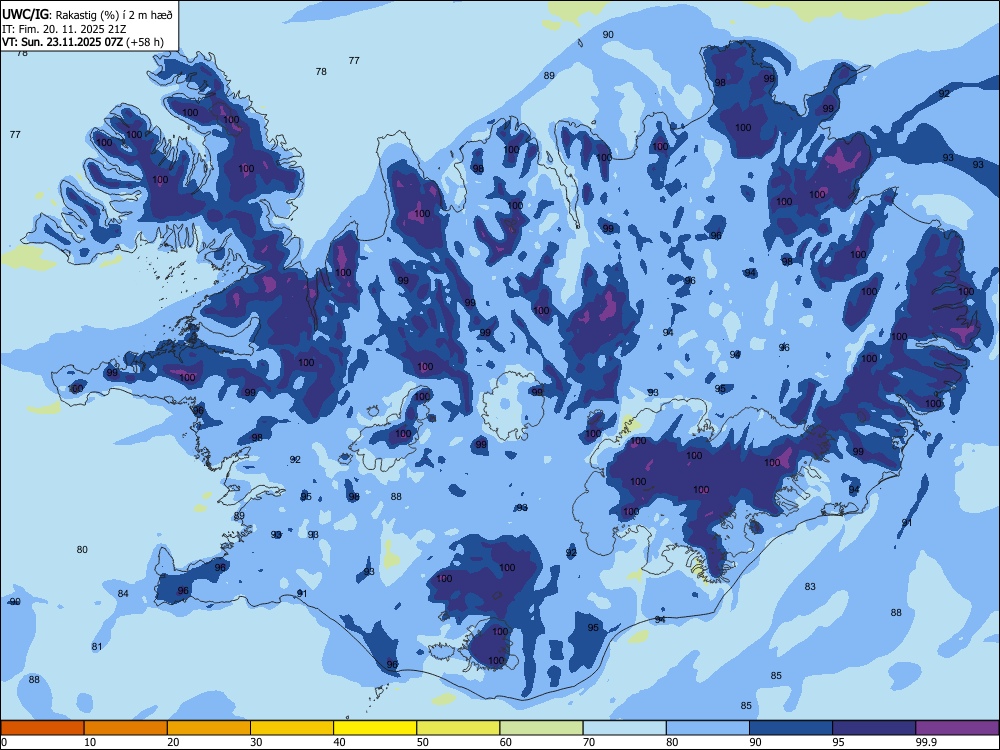
Task: Pick the light green 60–70 legend swatch
Action: click(x=541, y=728)
